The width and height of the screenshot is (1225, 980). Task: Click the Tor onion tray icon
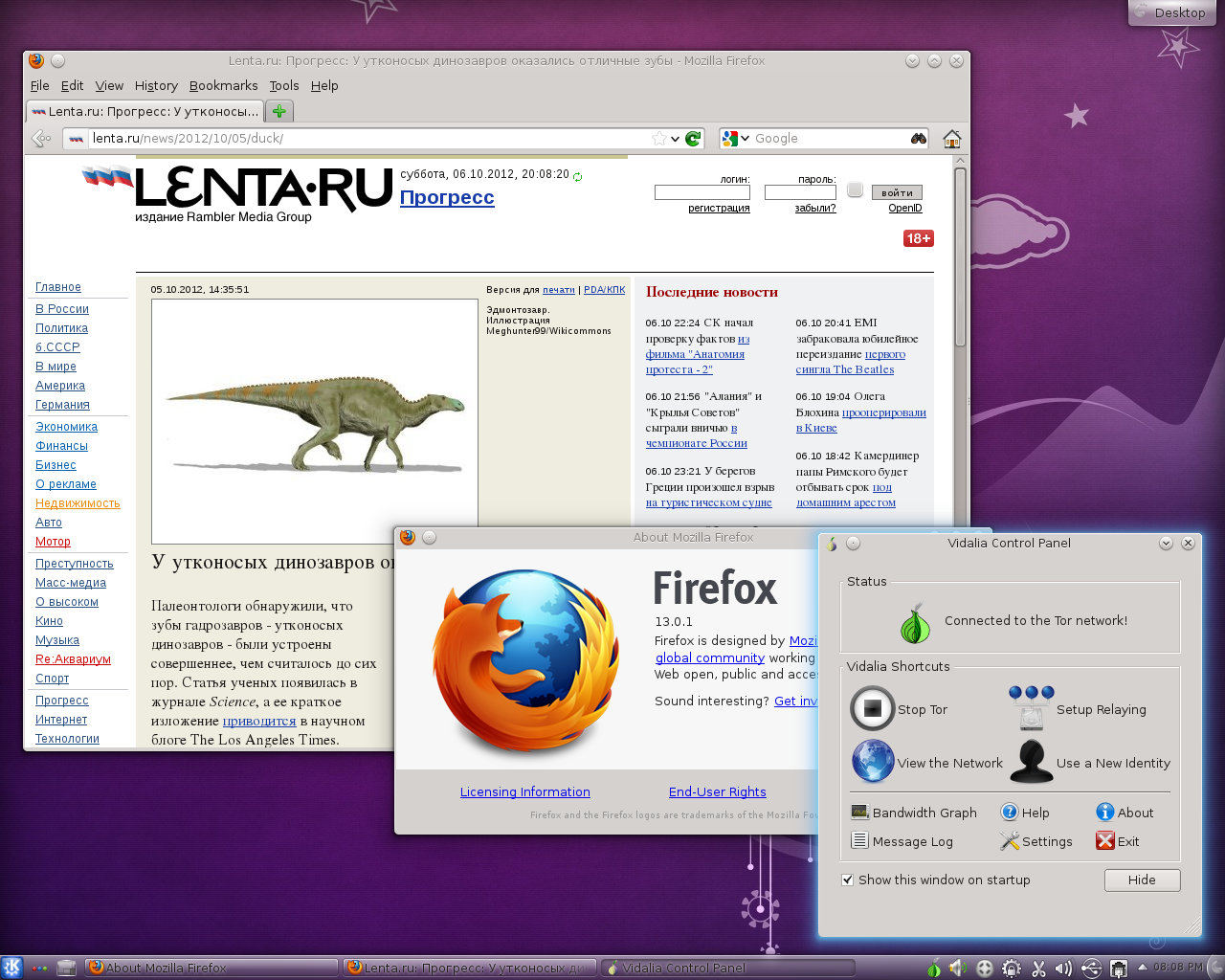[933, 968]
